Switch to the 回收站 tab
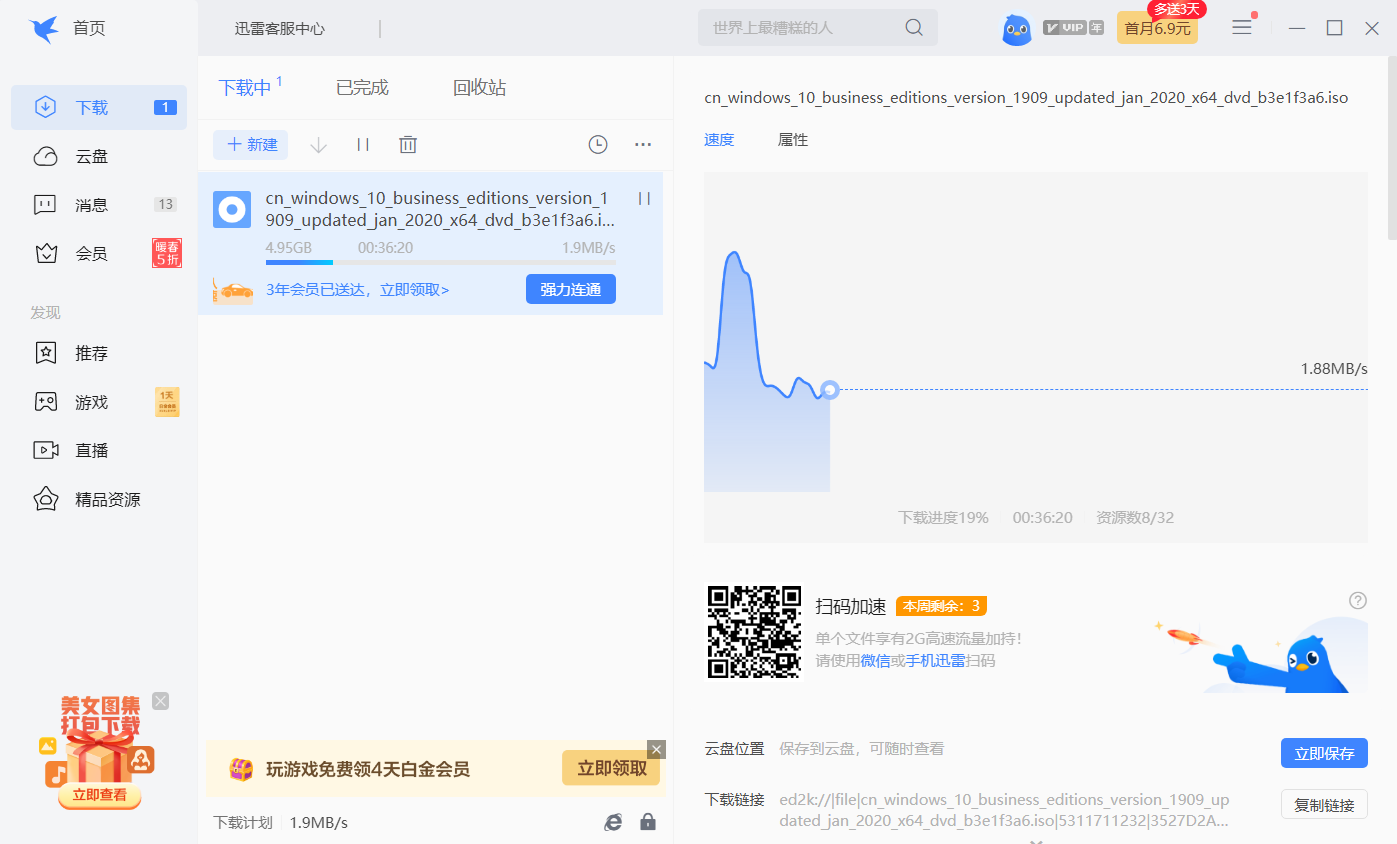The width and height of the screenshot is (1397, 844). (480, 88)
